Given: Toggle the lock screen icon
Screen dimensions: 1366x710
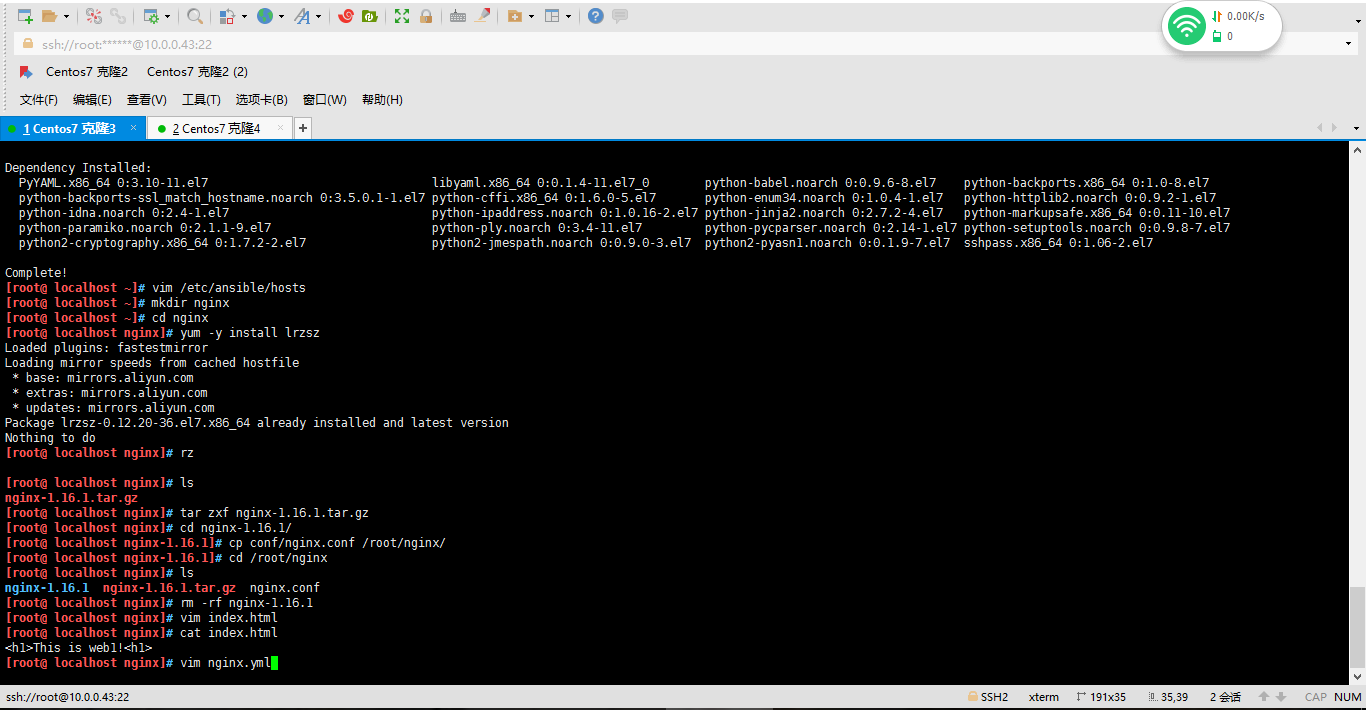Looking at the screenshot, I should 426,16.
